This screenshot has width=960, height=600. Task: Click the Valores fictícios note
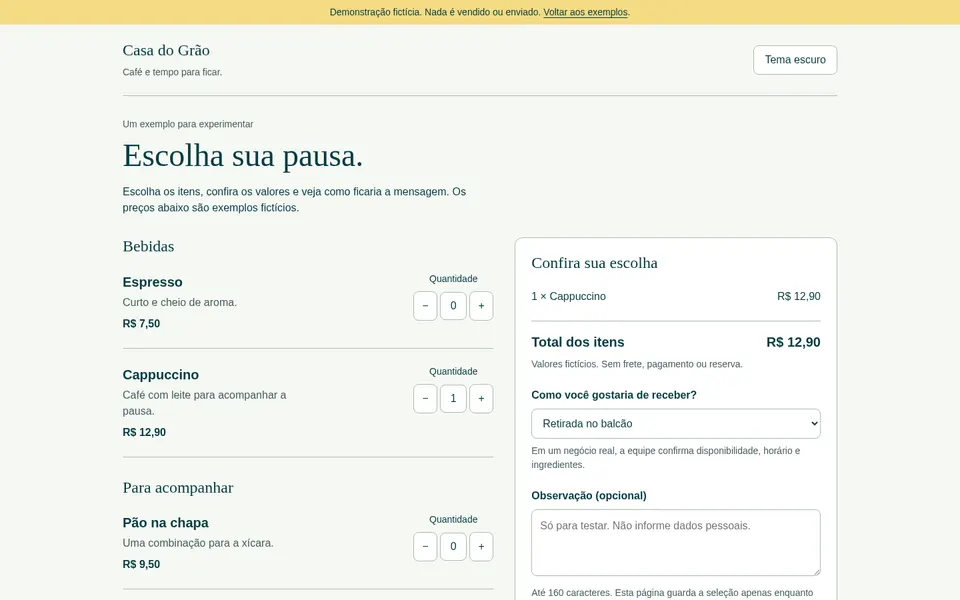coord(637,364)
